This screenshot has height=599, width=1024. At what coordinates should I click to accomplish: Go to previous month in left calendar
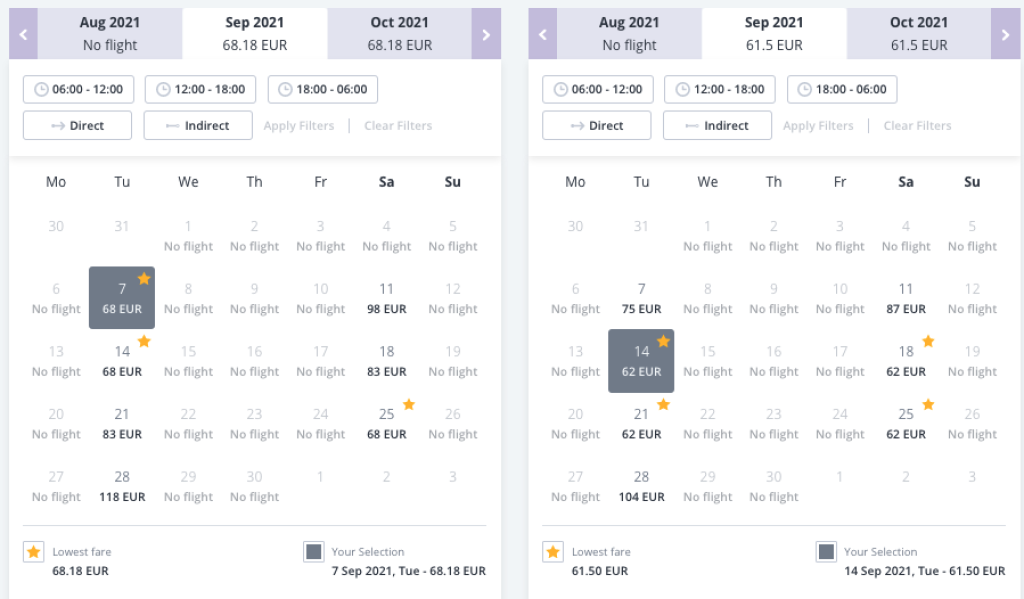pos(23,35)
